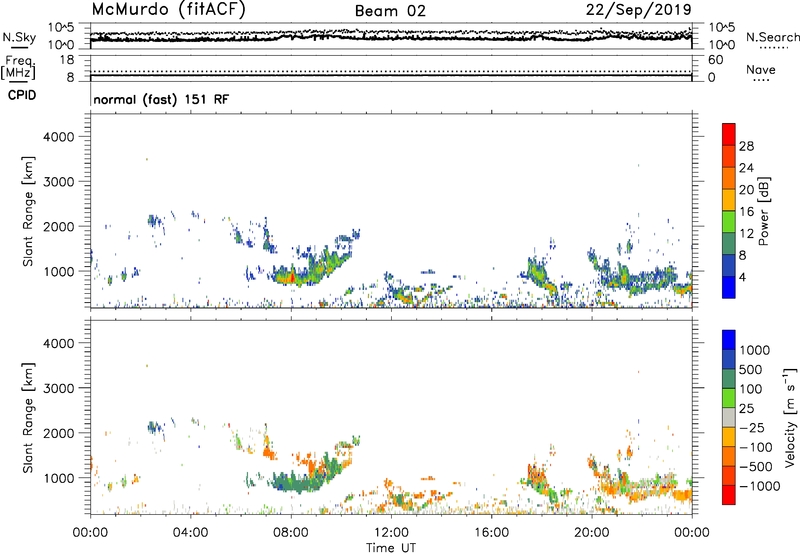Click the Velocity [m s⁻¹] colorbar title

(x=790, y=417)
